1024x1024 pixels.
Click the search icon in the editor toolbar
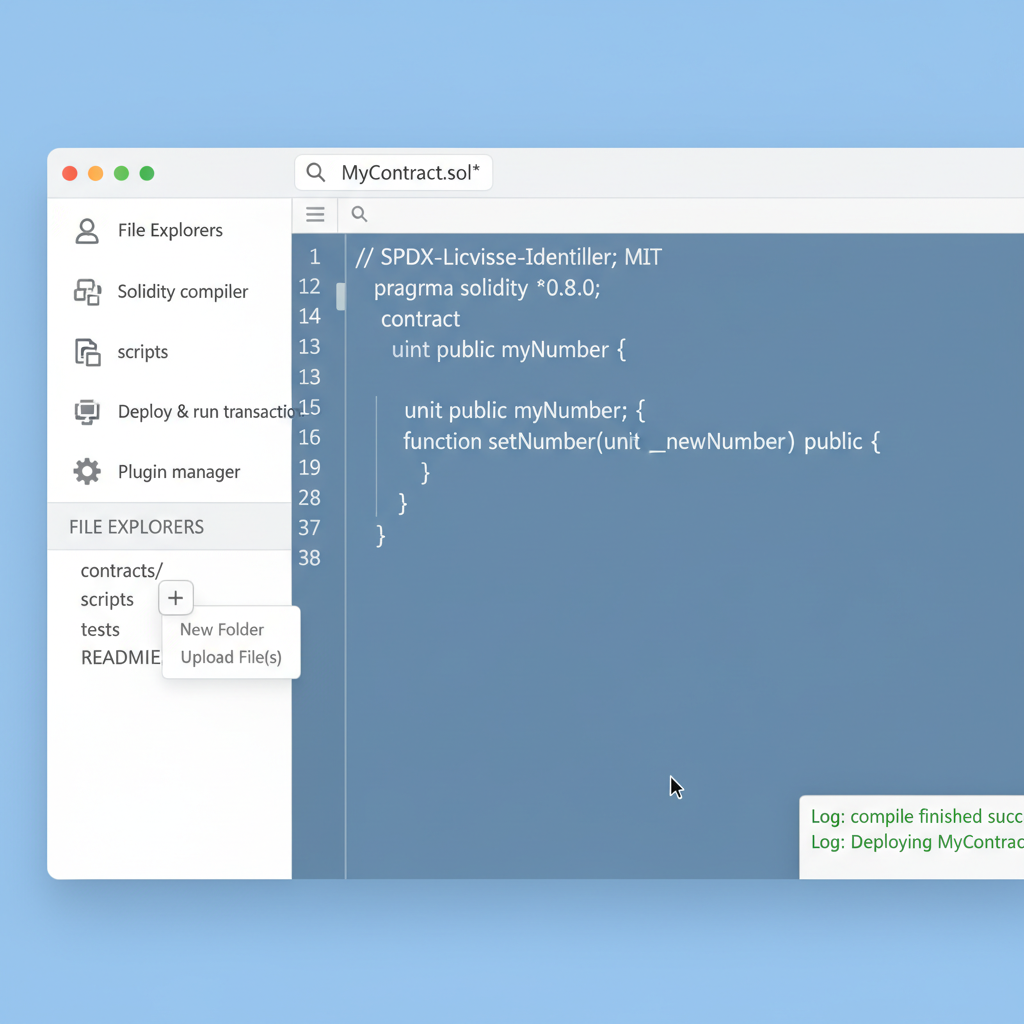point(359,214)
